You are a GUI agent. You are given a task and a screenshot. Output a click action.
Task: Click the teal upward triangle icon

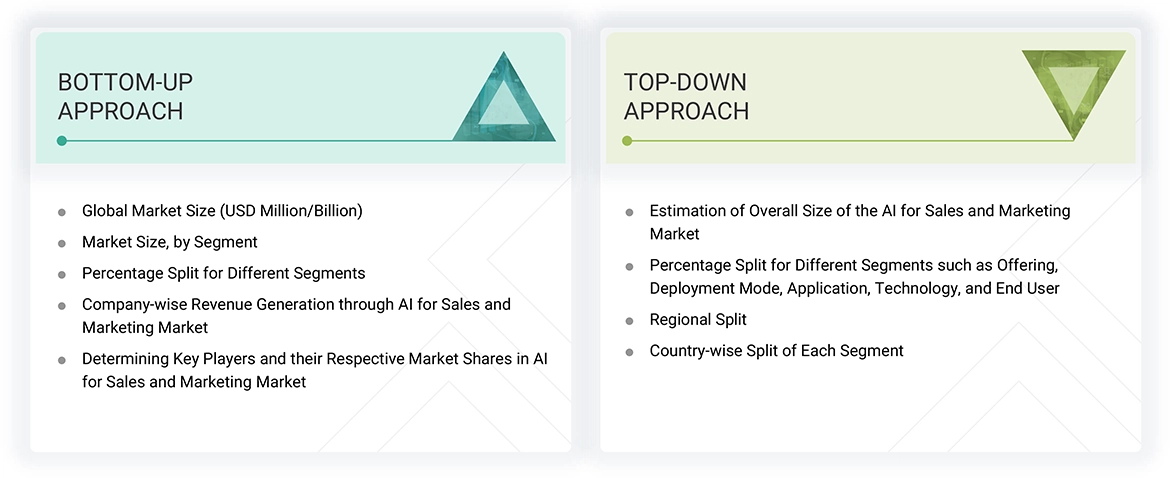[x=504, y=101]
